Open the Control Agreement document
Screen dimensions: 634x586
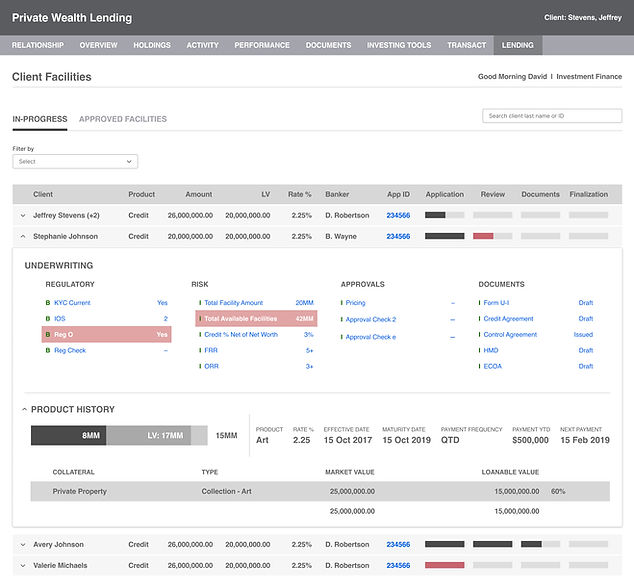(510, 334)
